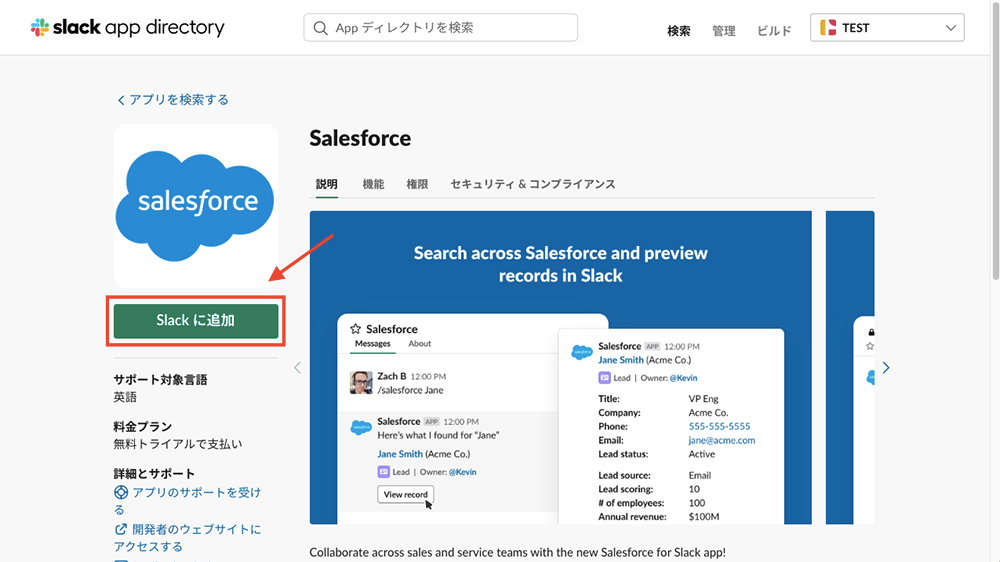This screenshot has height=562, width=1000.
Task: Click the Slack に追加 button
Action: click(x=196, y=321)
